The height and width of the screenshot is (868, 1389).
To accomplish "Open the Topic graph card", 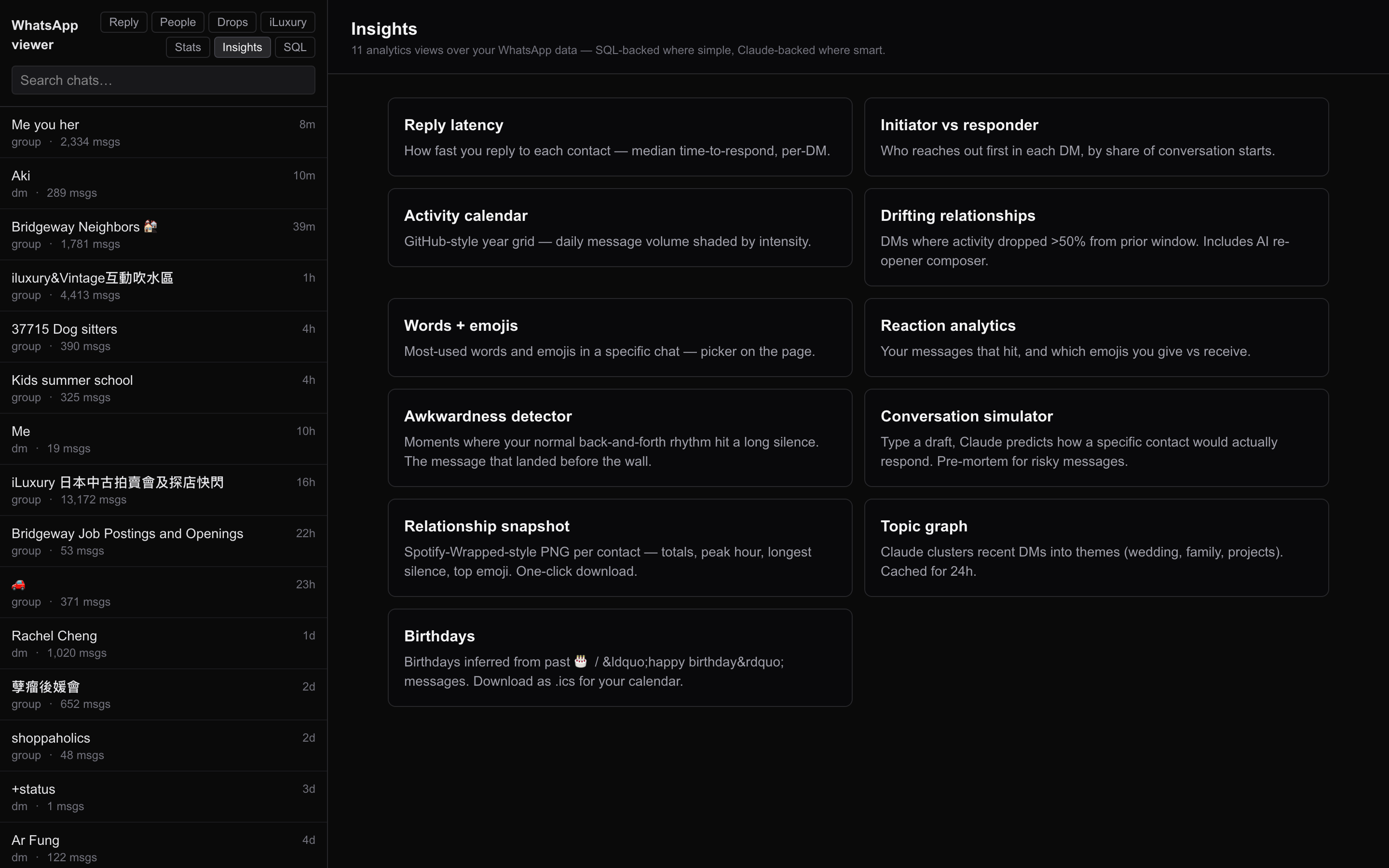I will [1096, 548].
